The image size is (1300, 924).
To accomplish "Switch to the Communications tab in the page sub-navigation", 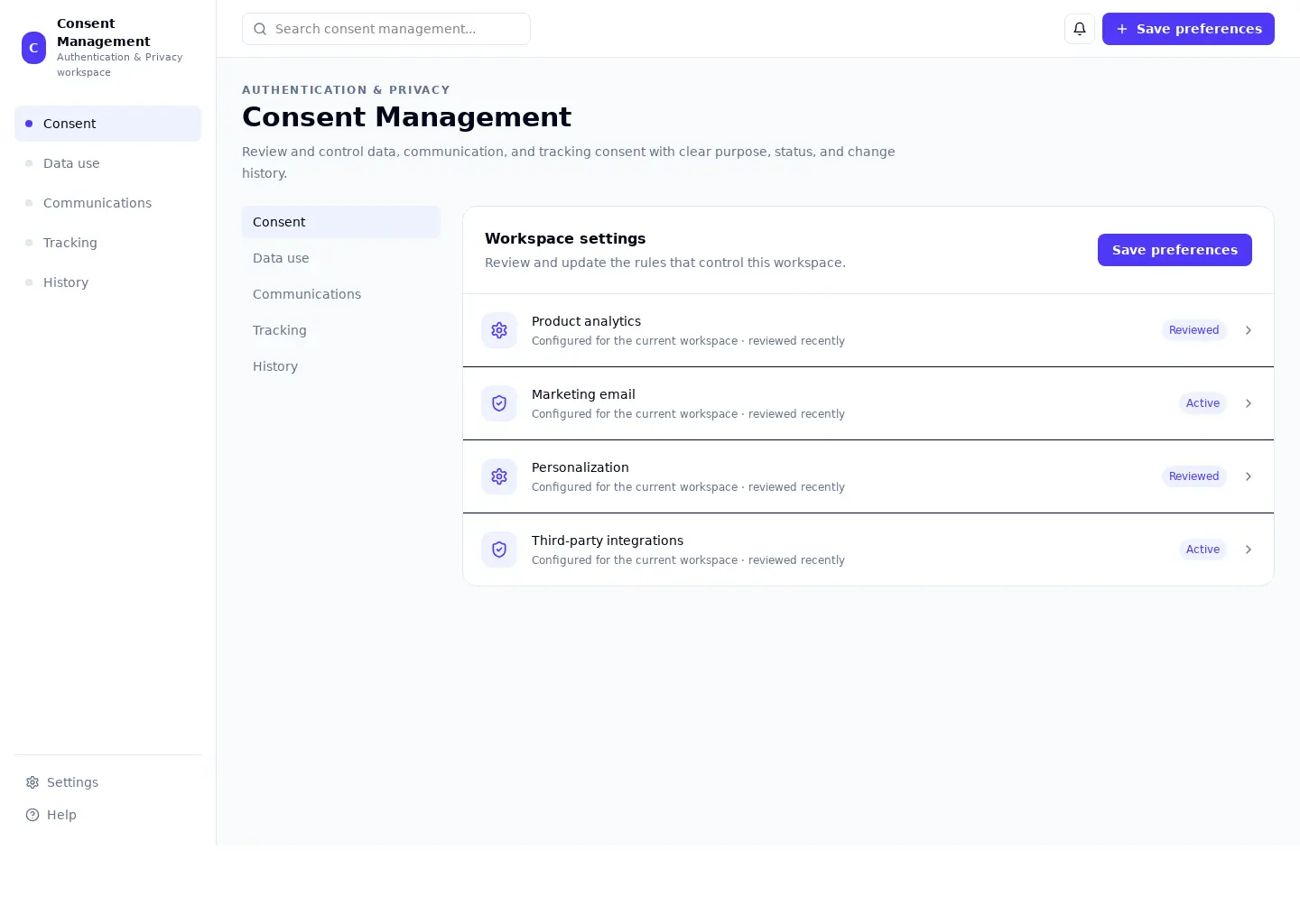I will point(341,294).
